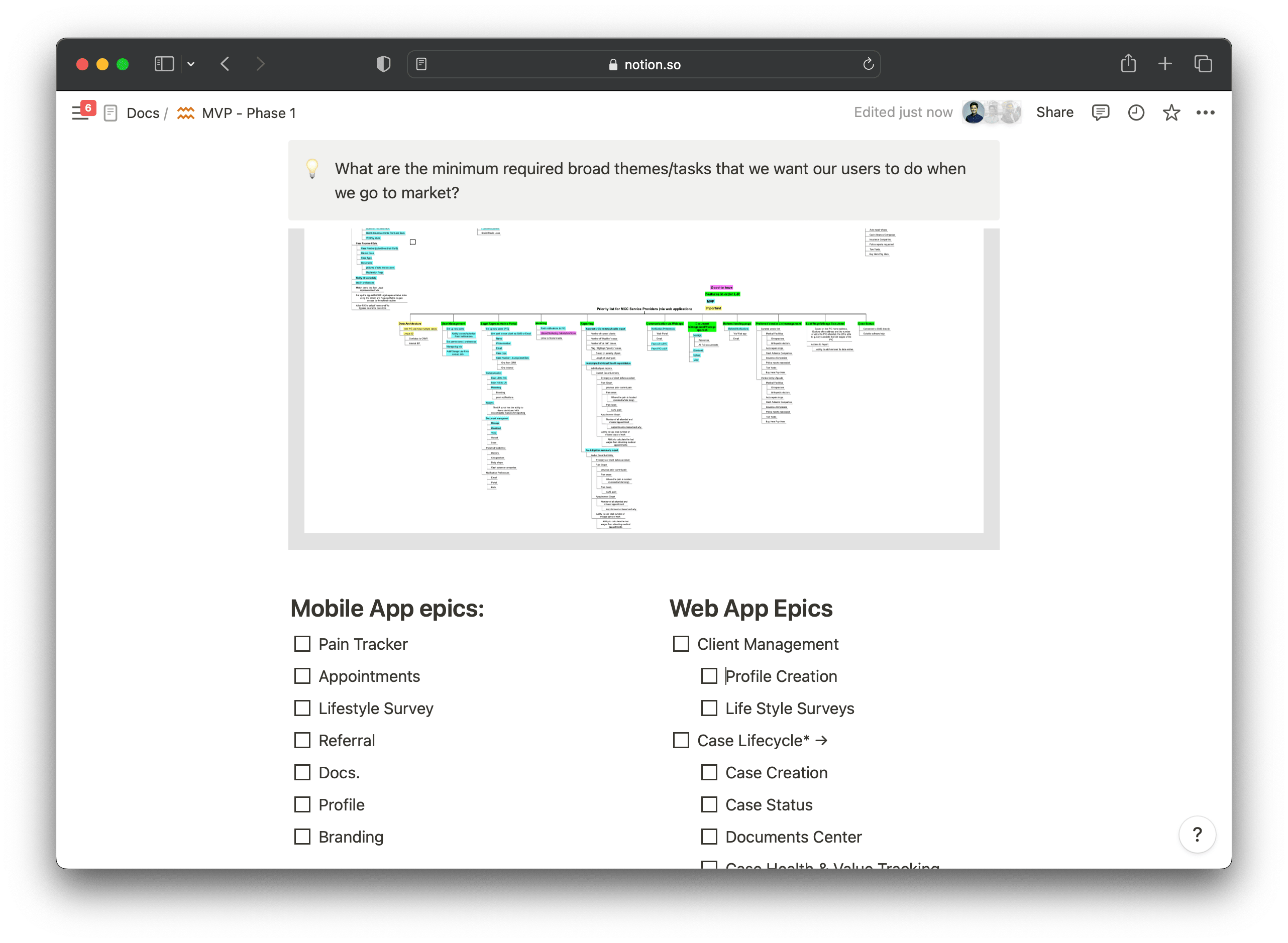Click the Client Management text
Screen dimensions: 1288x943
coord(767,644)
